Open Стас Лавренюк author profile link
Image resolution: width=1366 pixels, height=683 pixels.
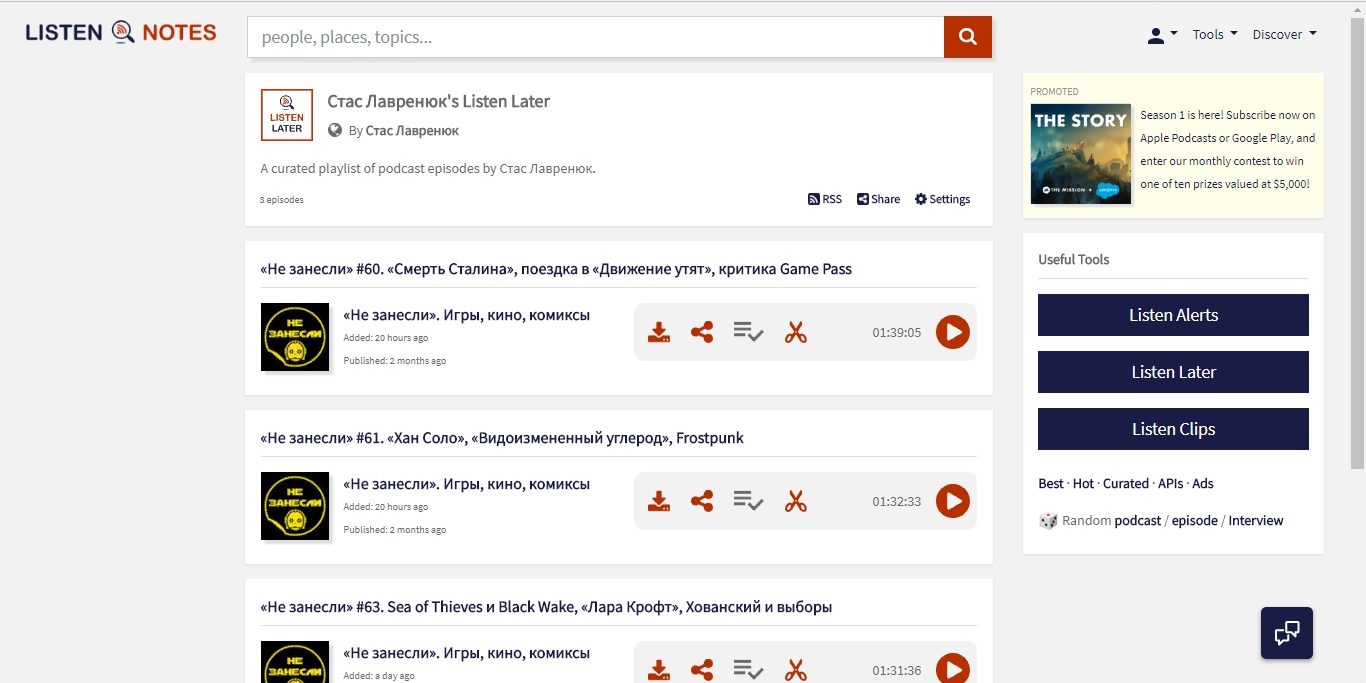412,131
